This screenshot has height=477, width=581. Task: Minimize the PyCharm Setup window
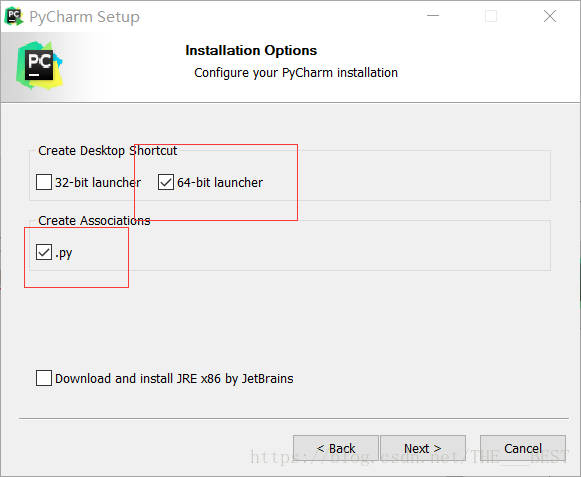(x=433, y=16)
